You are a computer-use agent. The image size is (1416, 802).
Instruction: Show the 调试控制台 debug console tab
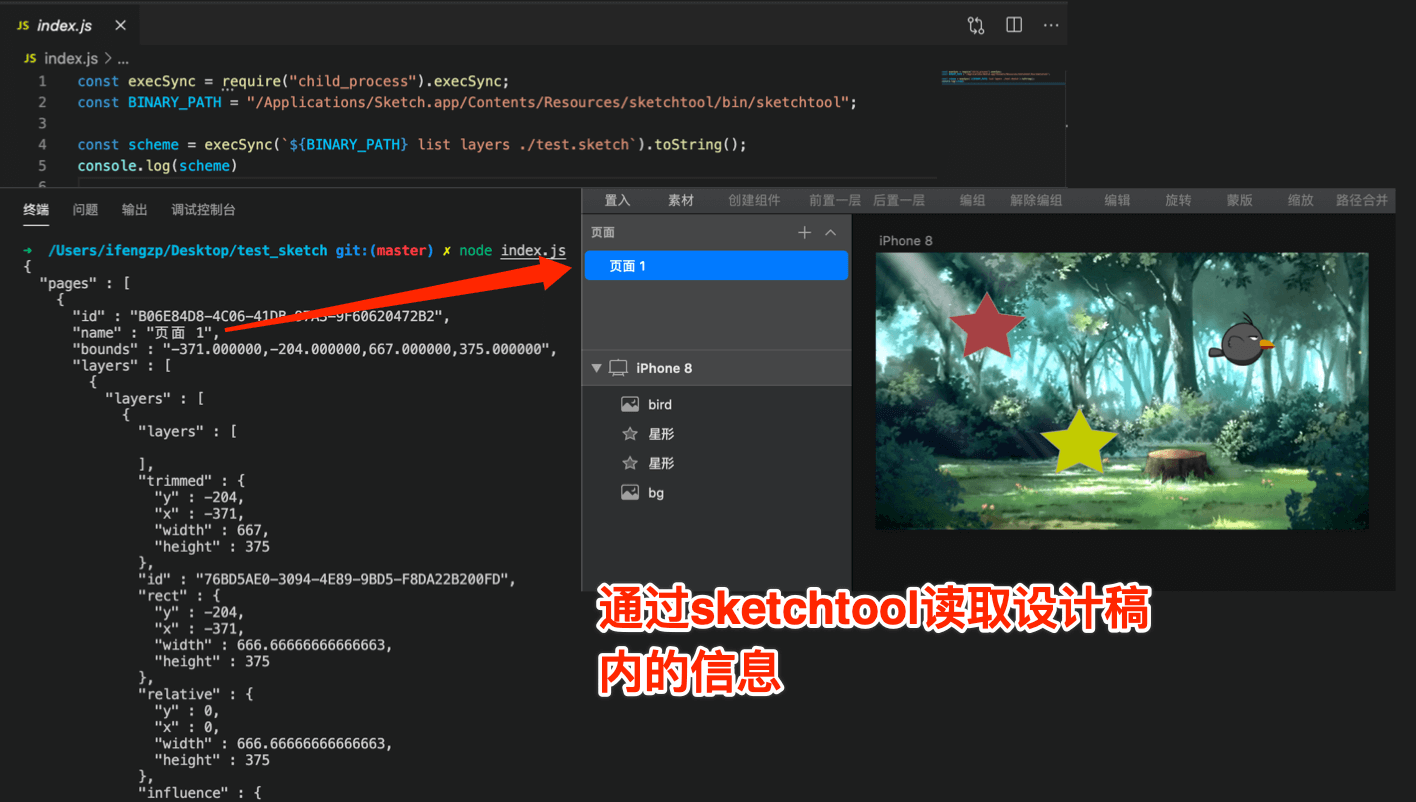204,210
